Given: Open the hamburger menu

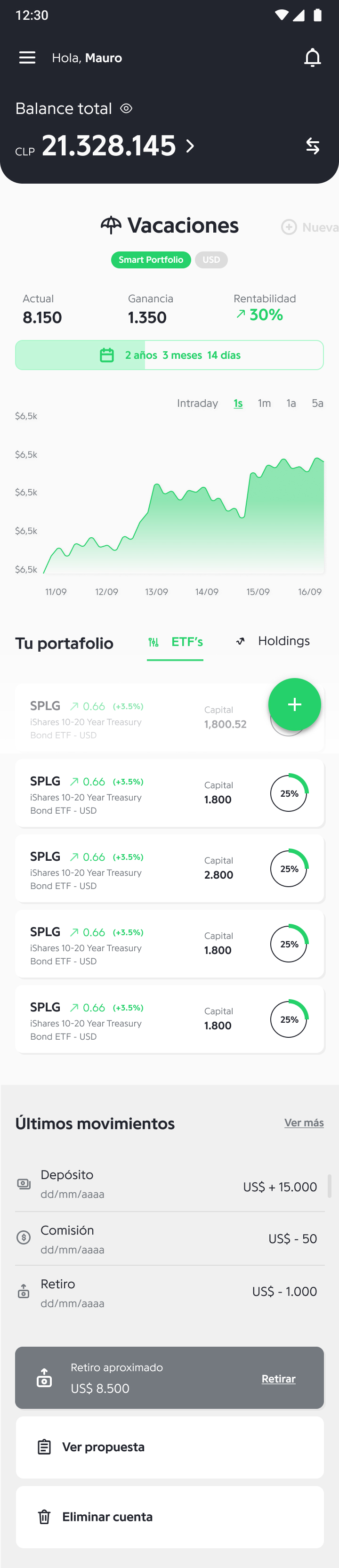Looking at the screenshot, I should (27, 58).
